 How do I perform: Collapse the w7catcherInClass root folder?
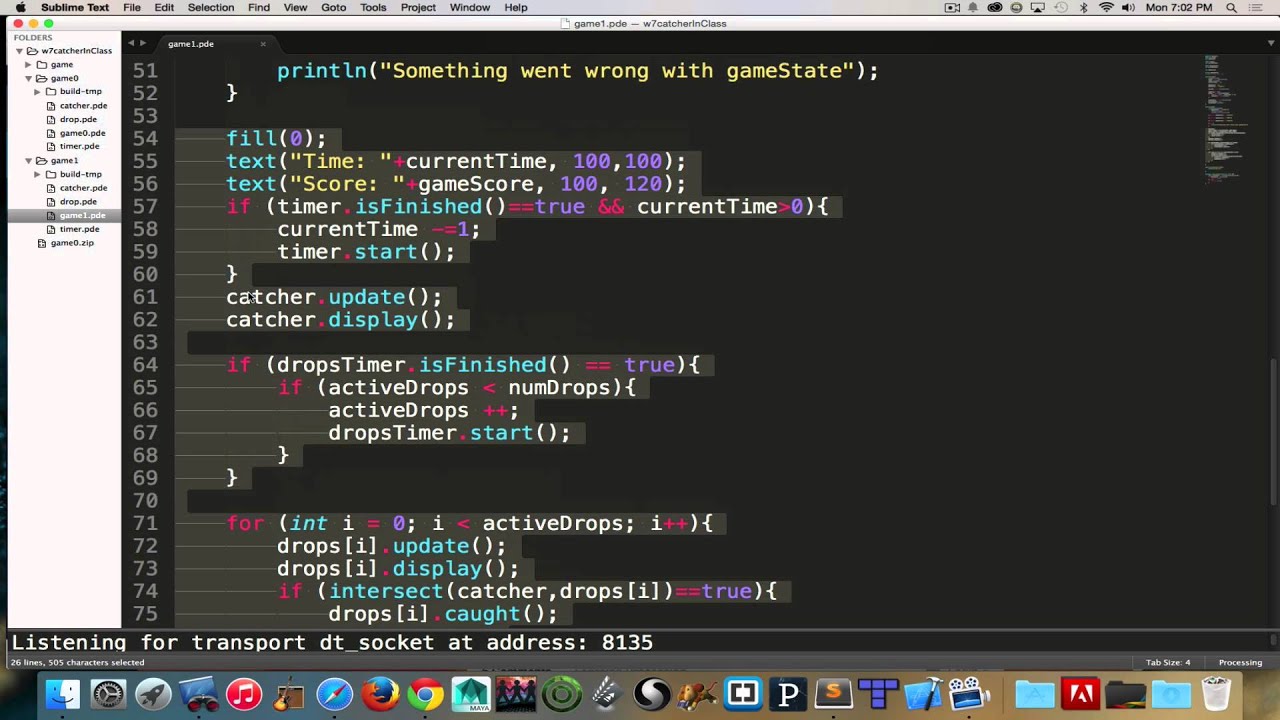pos(19,51)
